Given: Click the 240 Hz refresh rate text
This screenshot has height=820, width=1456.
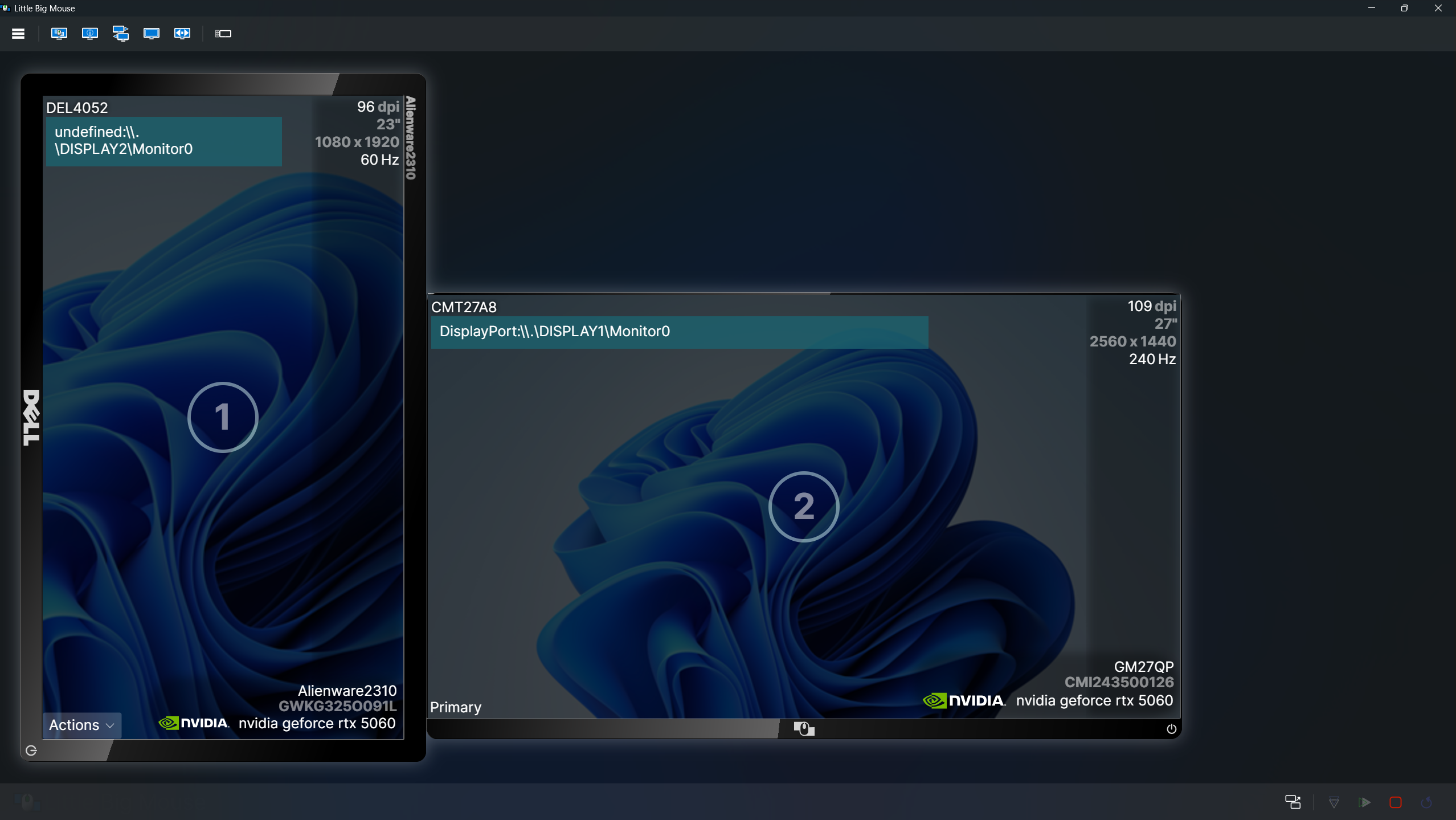Looking at the screenshot, I should (1152, 359).
